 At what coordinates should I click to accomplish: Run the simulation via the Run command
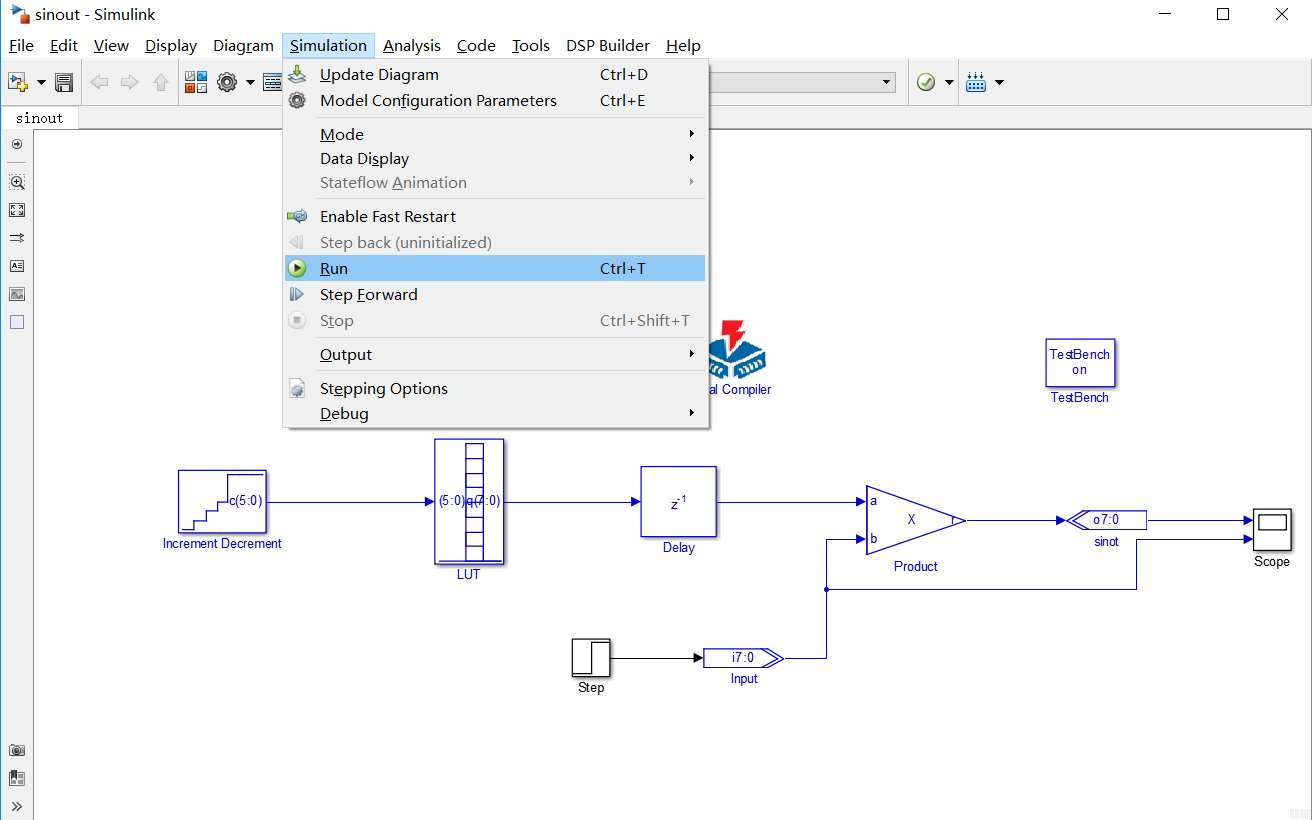(333, 268)
